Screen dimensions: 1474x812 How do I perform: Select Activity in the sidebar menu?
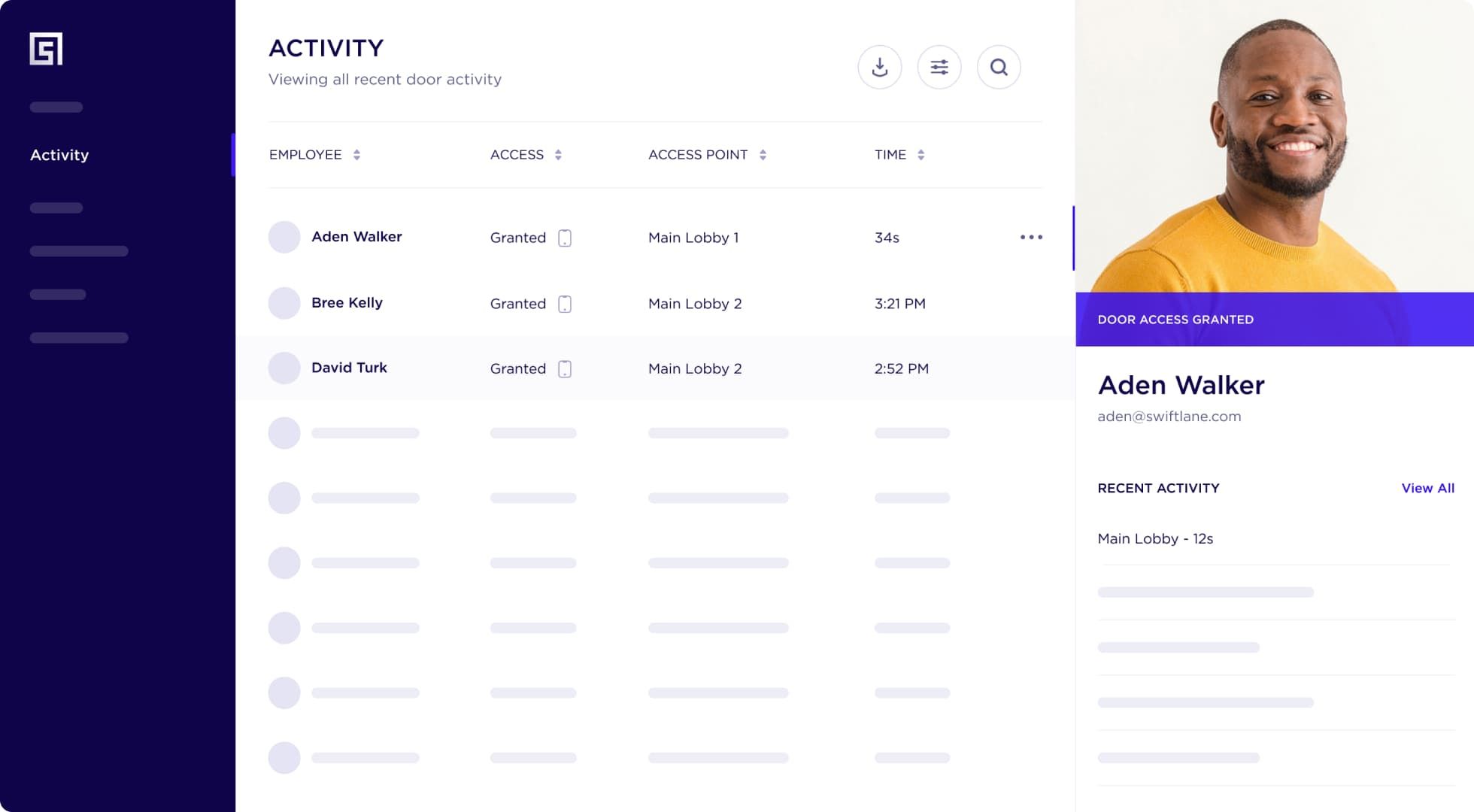pyautogui.click(x=59, y=155)
